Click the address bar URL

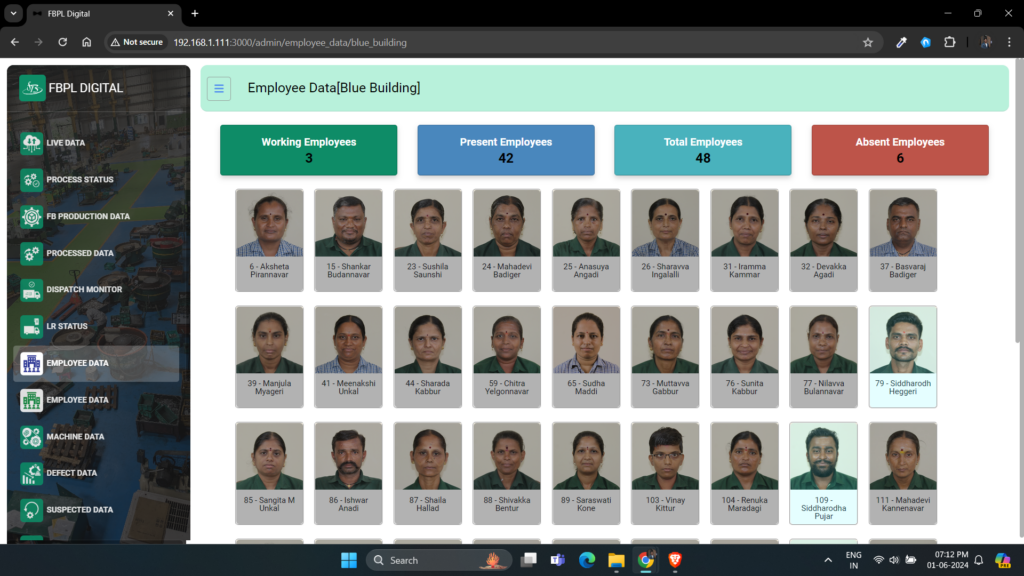290,42
